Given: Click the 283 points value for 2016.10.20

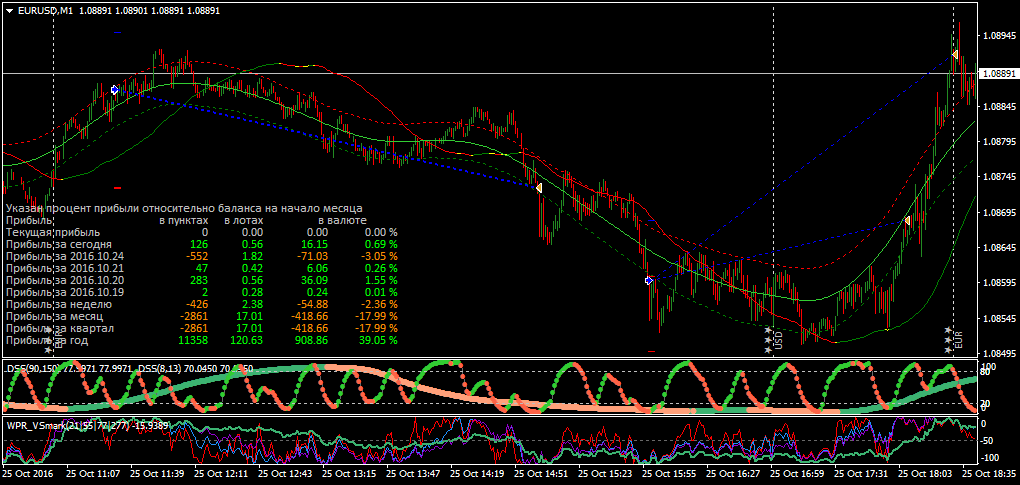Looking at the screenshot, I should pos(198,280).
